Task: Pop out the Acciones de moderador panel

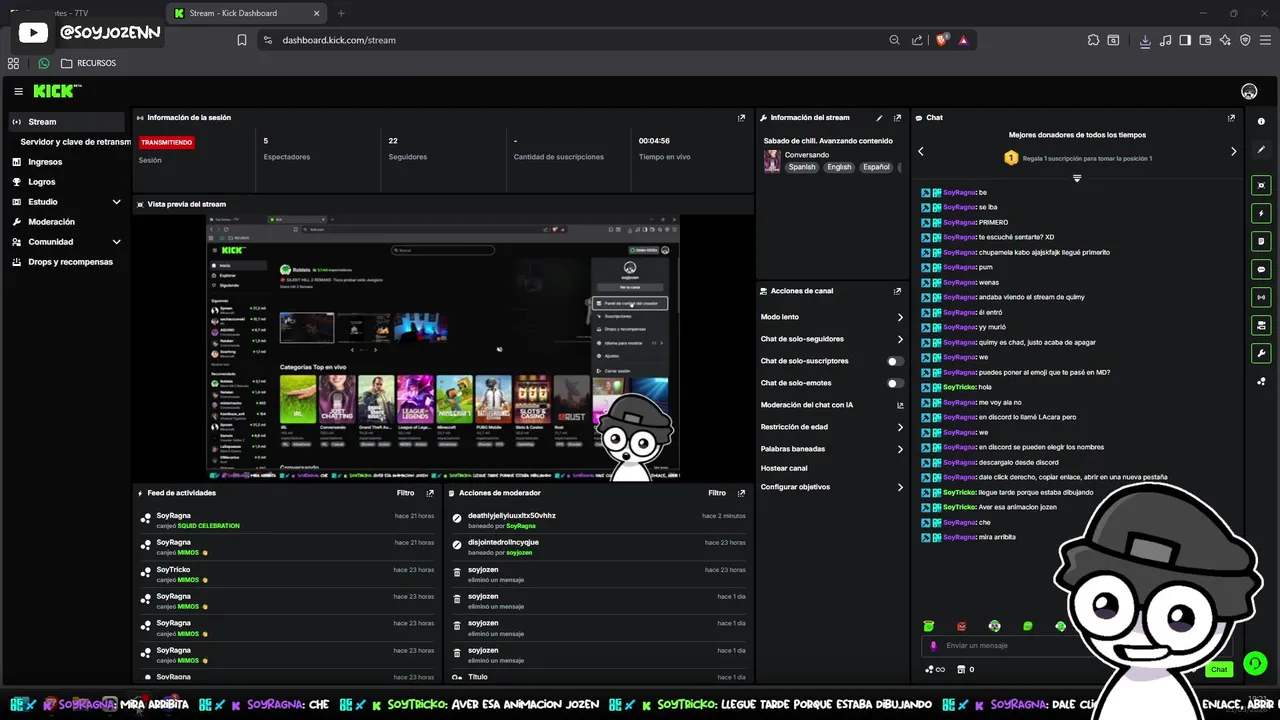Action: coord(741,493)
